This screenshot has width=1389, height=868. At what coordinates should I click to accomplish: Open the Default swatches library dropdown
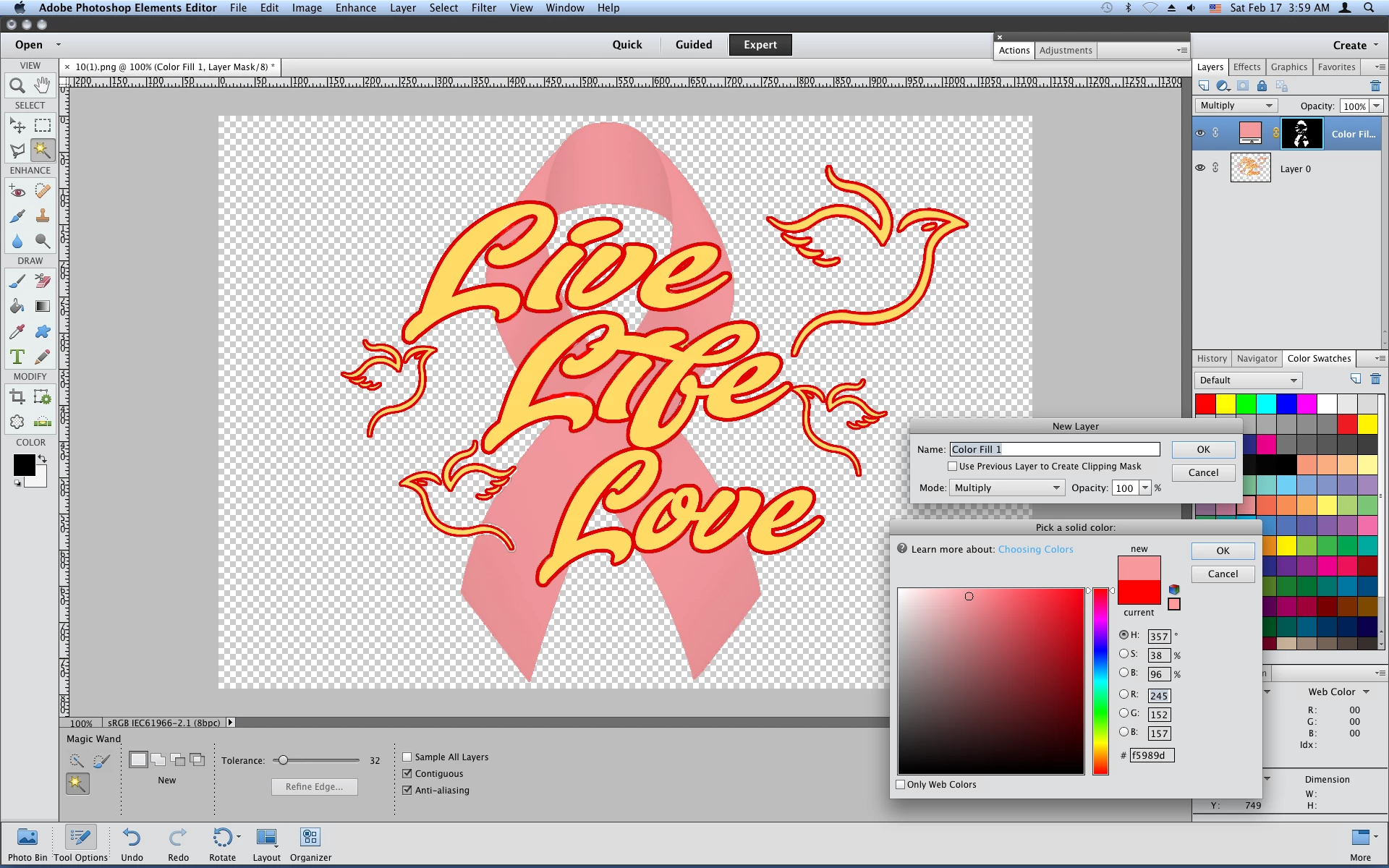[1248, 380]
